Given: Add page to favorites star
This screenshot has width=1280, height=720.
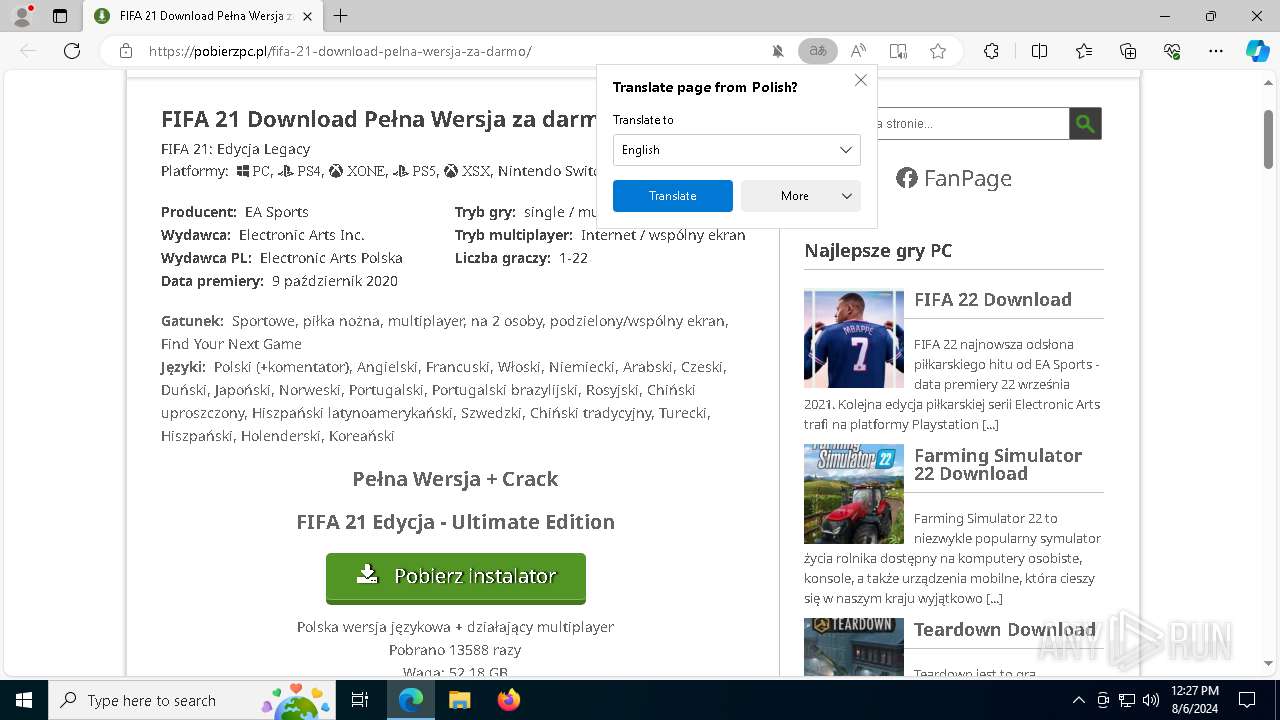Looking at the screenshot, I should point(938,51).
